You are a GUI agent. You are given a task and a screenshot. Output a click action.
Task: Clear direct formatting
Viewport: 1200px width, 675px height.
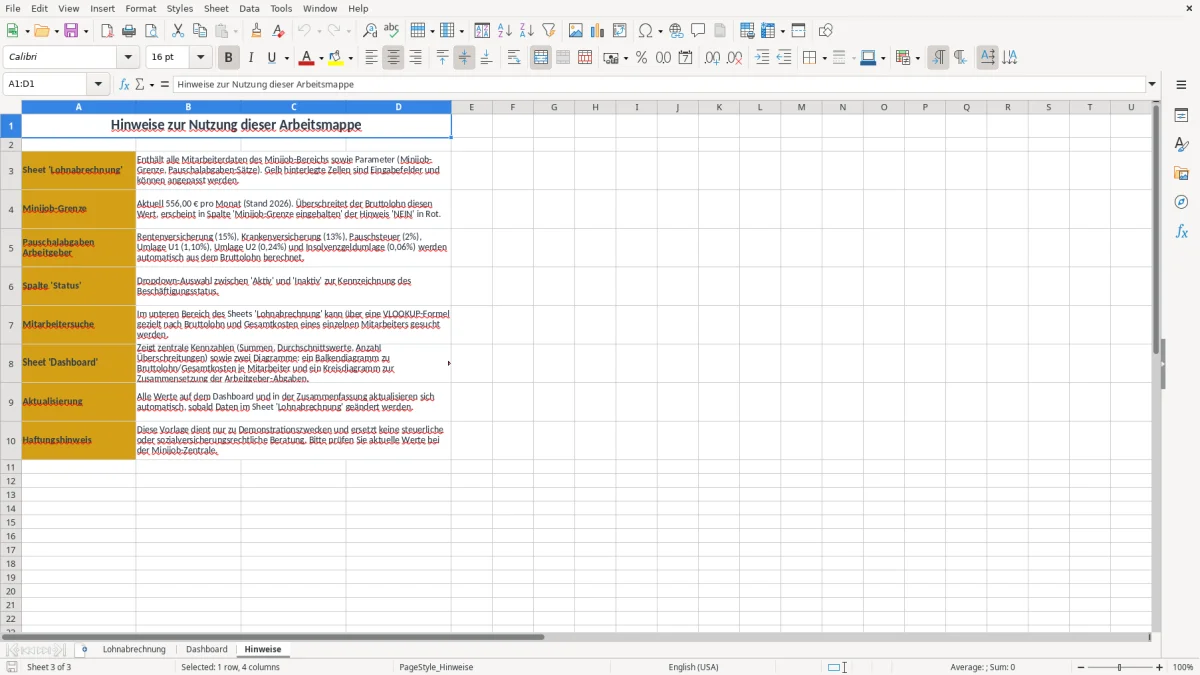coord(278,31)
